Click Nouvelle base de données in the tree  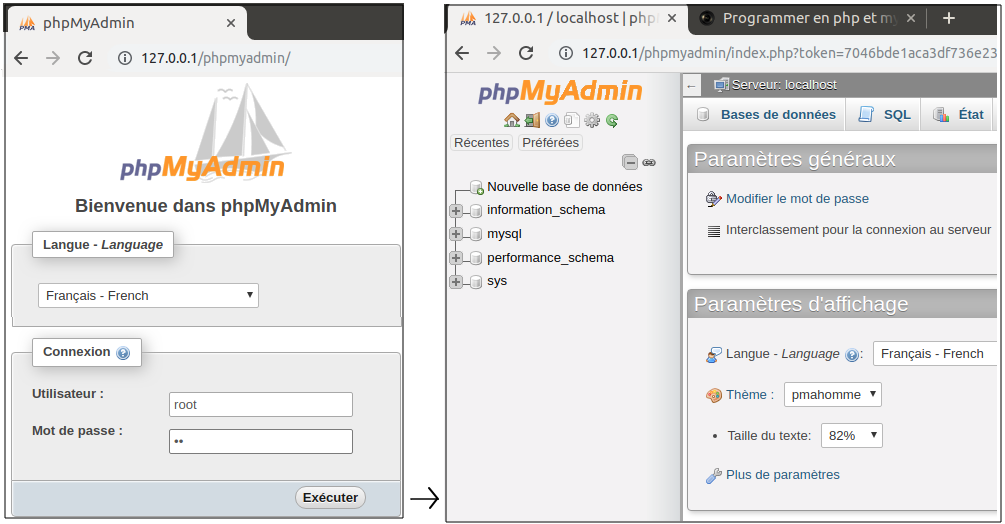(564, 186)
